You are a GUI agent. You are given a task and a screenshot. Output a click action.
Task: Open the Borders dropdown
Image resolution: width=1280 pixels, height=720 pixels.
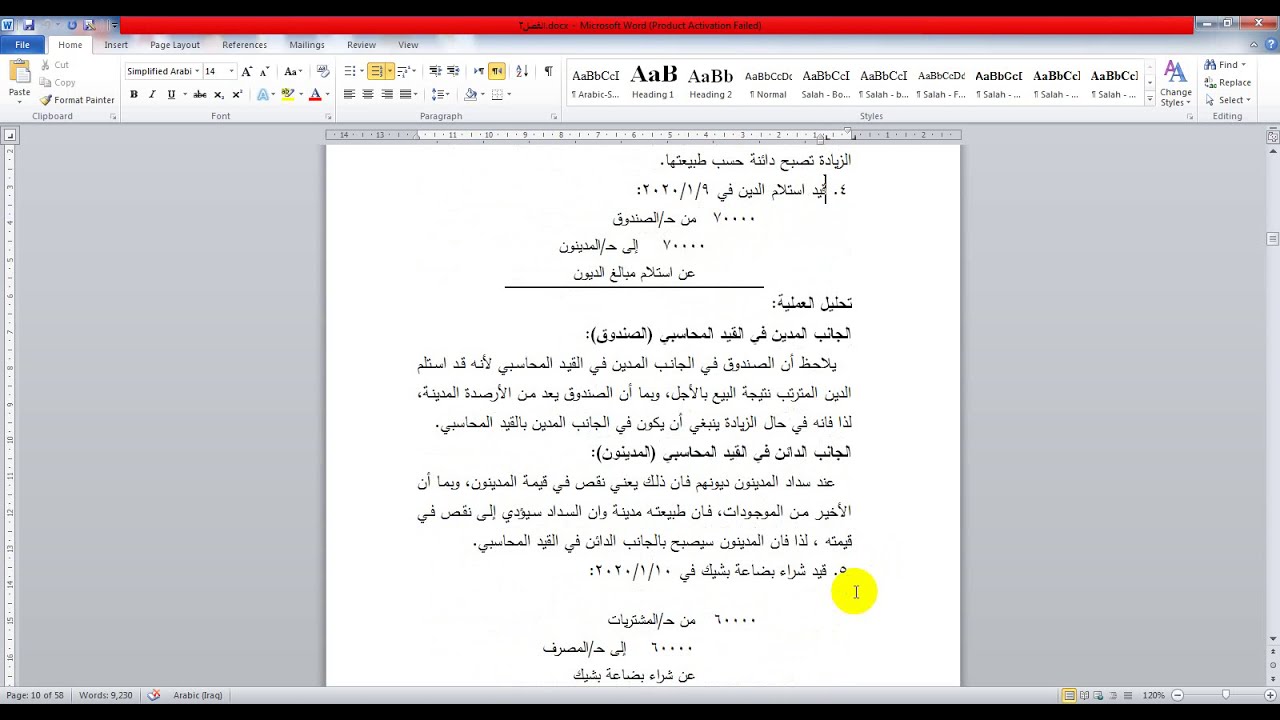coord(509,94)
